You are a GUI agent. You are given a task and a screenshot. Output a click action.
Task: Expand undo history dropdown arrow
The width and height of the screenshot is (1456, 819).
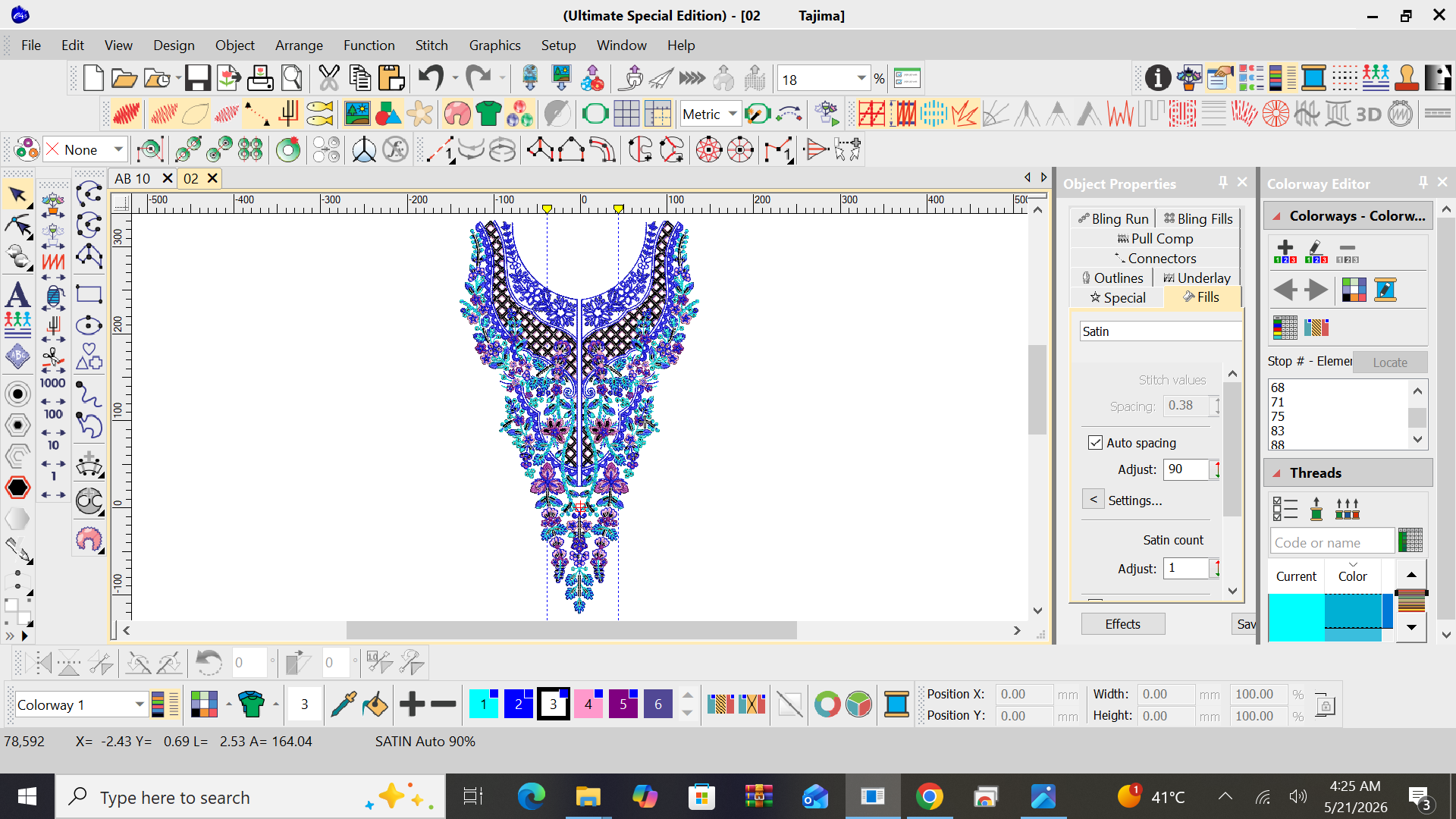click(x=455, y=78)
